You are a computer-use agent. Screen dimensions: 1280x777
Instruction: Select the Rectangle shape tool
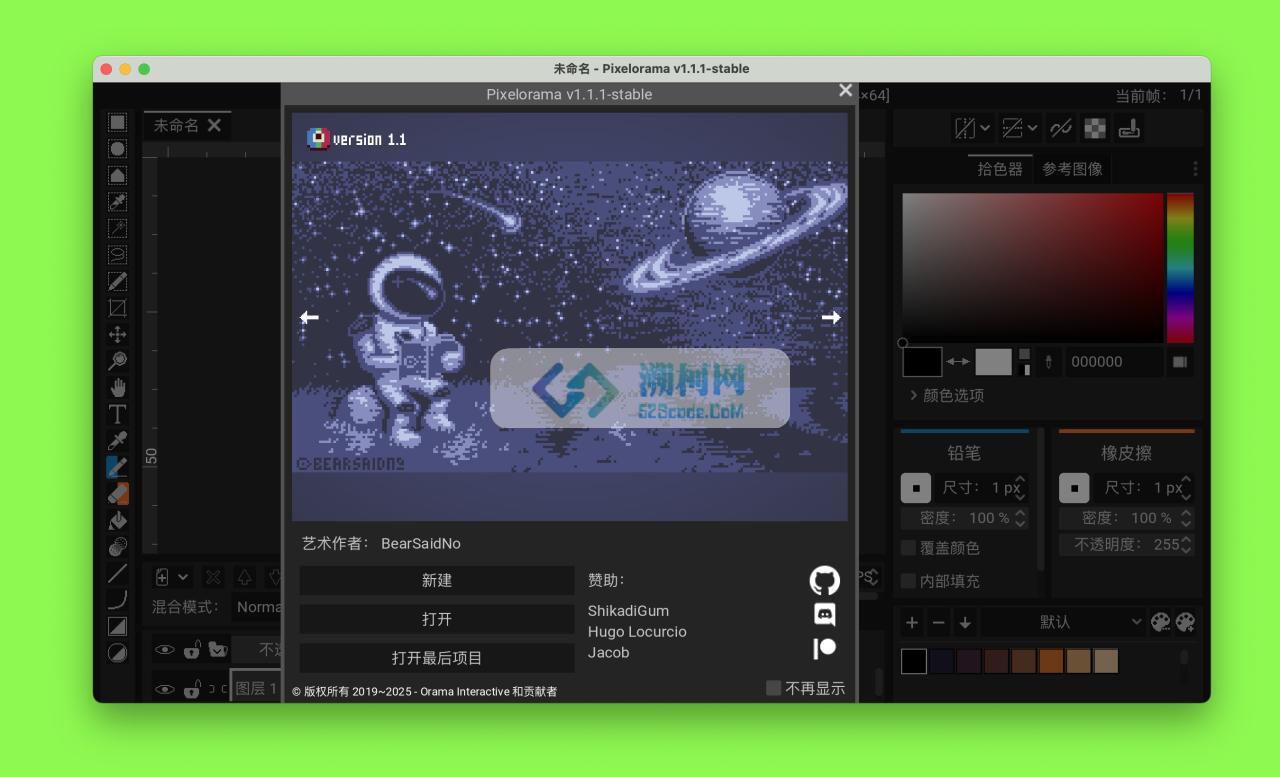coord(117,626)
